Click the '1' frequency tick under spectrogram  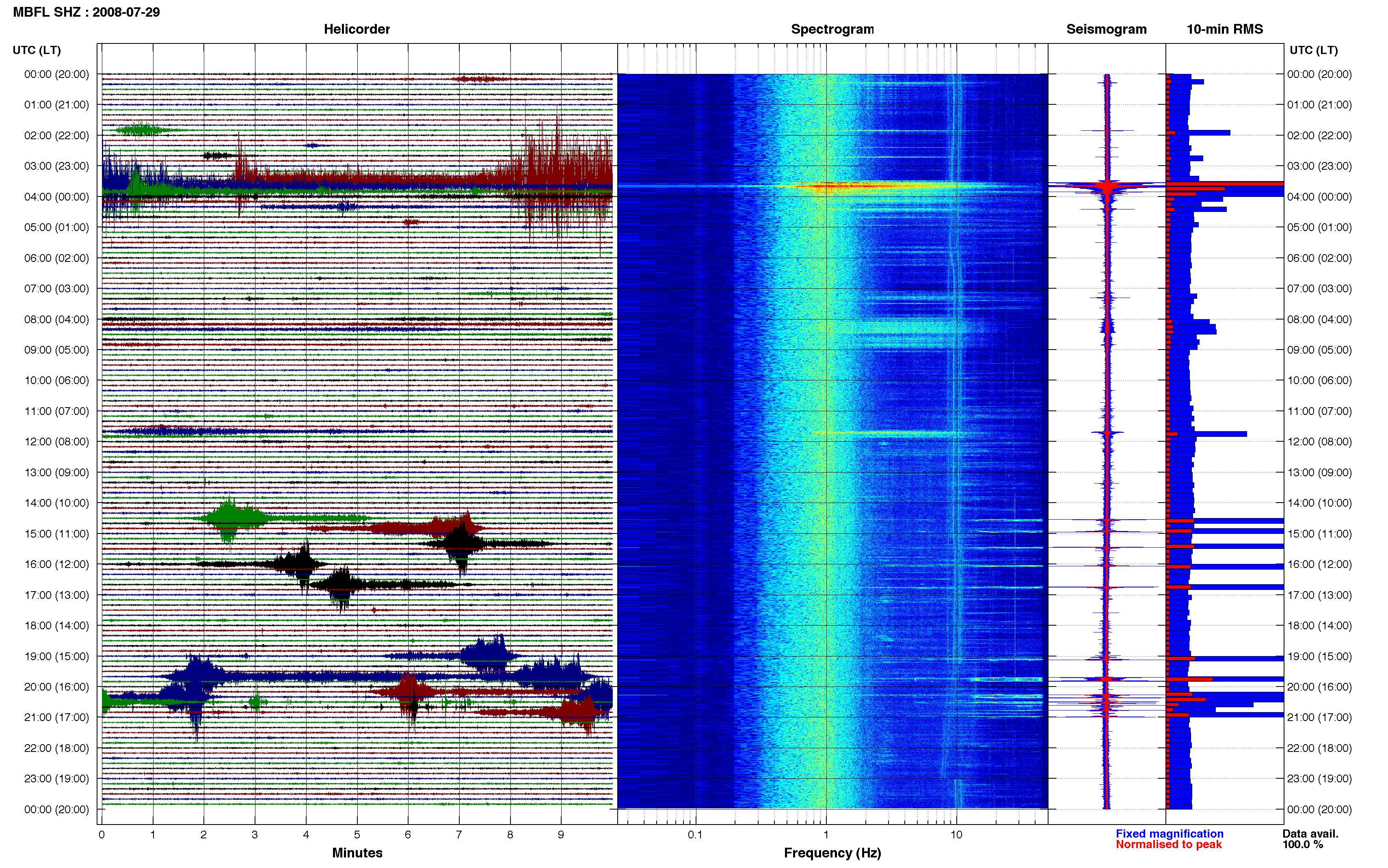tap(826, 835)
